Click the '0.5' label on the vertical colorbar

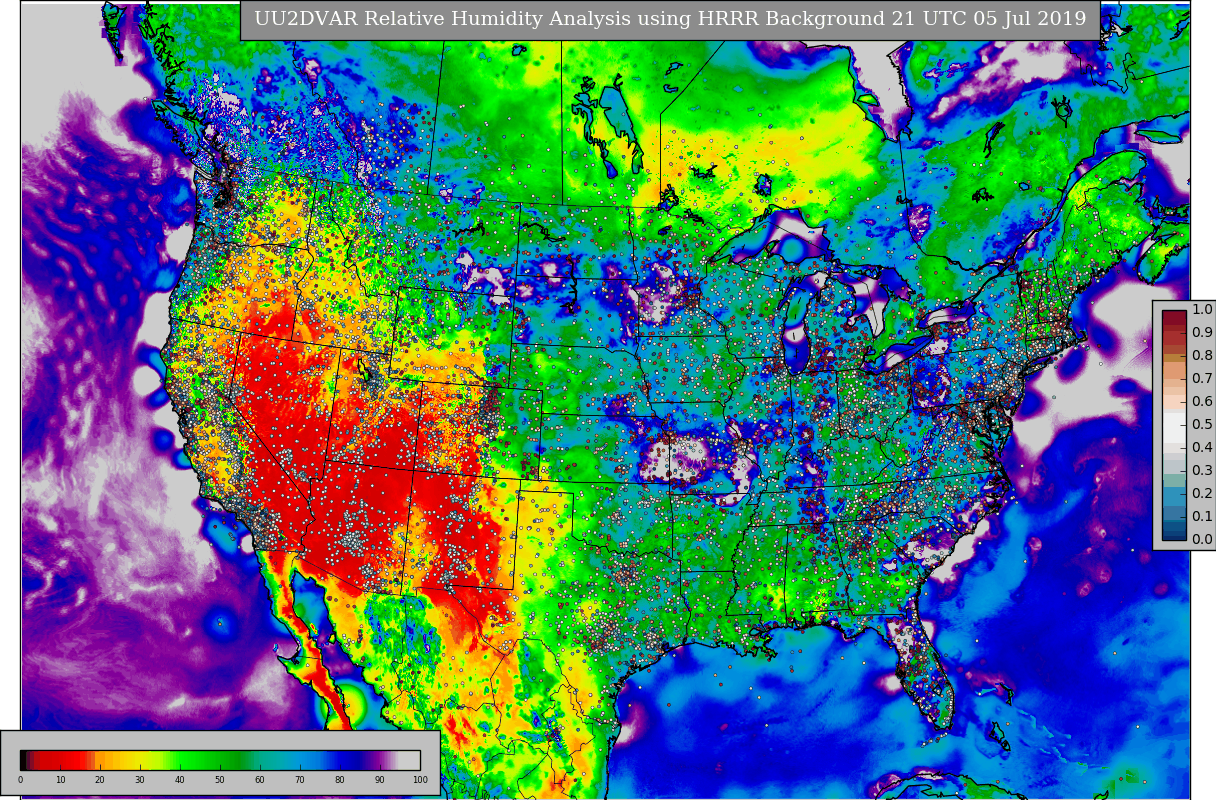click(x=1201, y=424)
